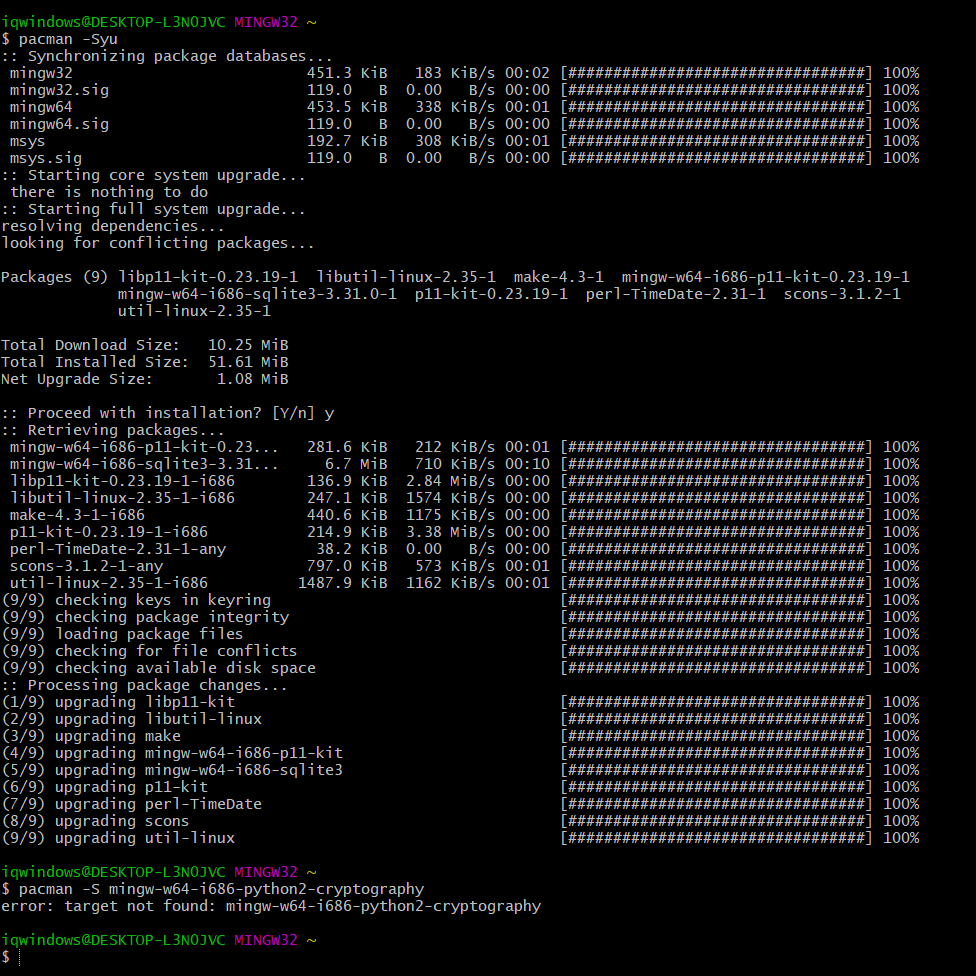The height and width of the screenshot is (976, 976).
Task: Click '6.7 MiB' size of sqlite3 download
Action: pos(356,464)
